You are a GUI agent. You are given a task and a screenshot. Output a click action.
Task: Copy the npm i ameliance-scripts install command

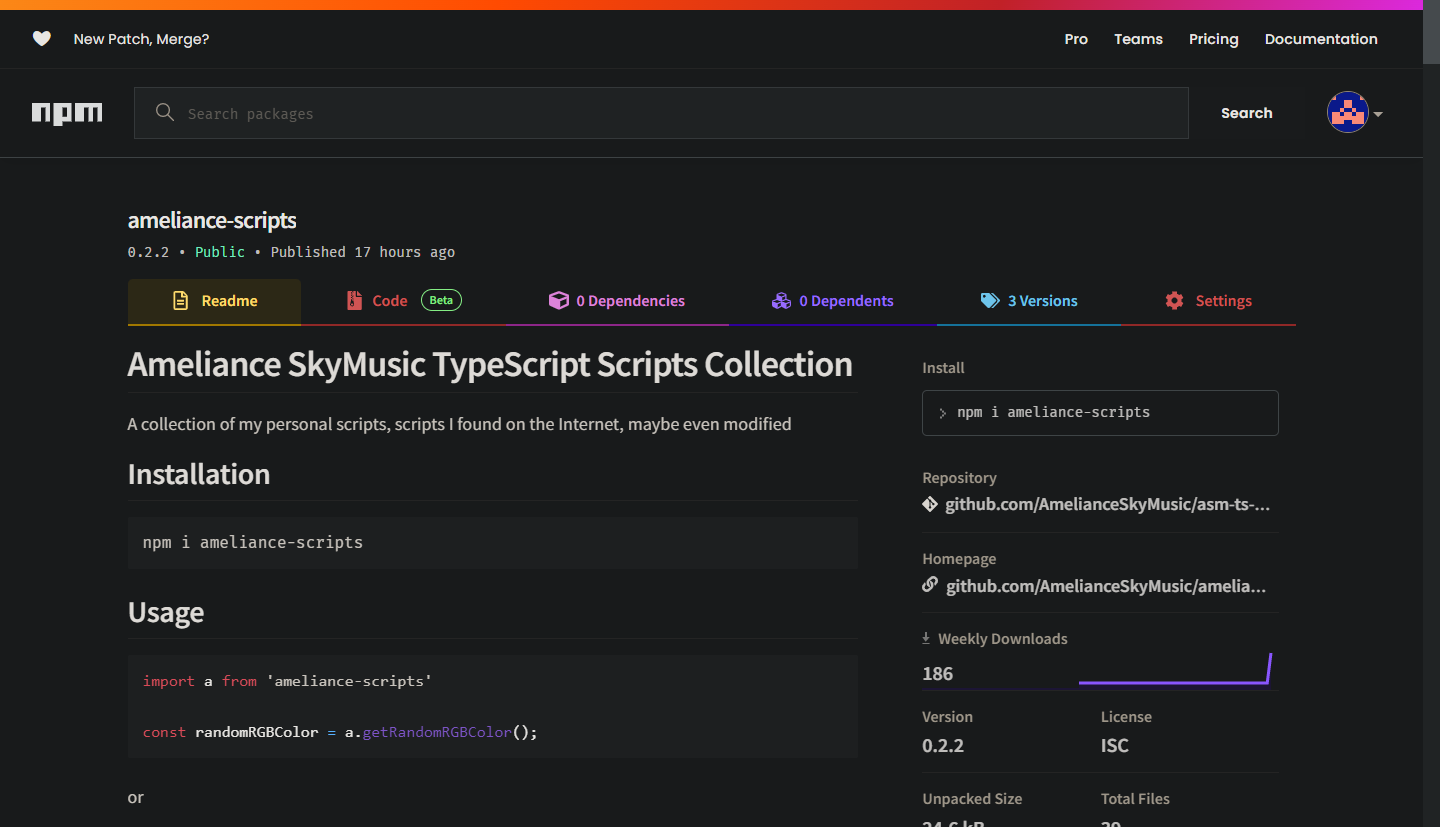(1100, 413)
